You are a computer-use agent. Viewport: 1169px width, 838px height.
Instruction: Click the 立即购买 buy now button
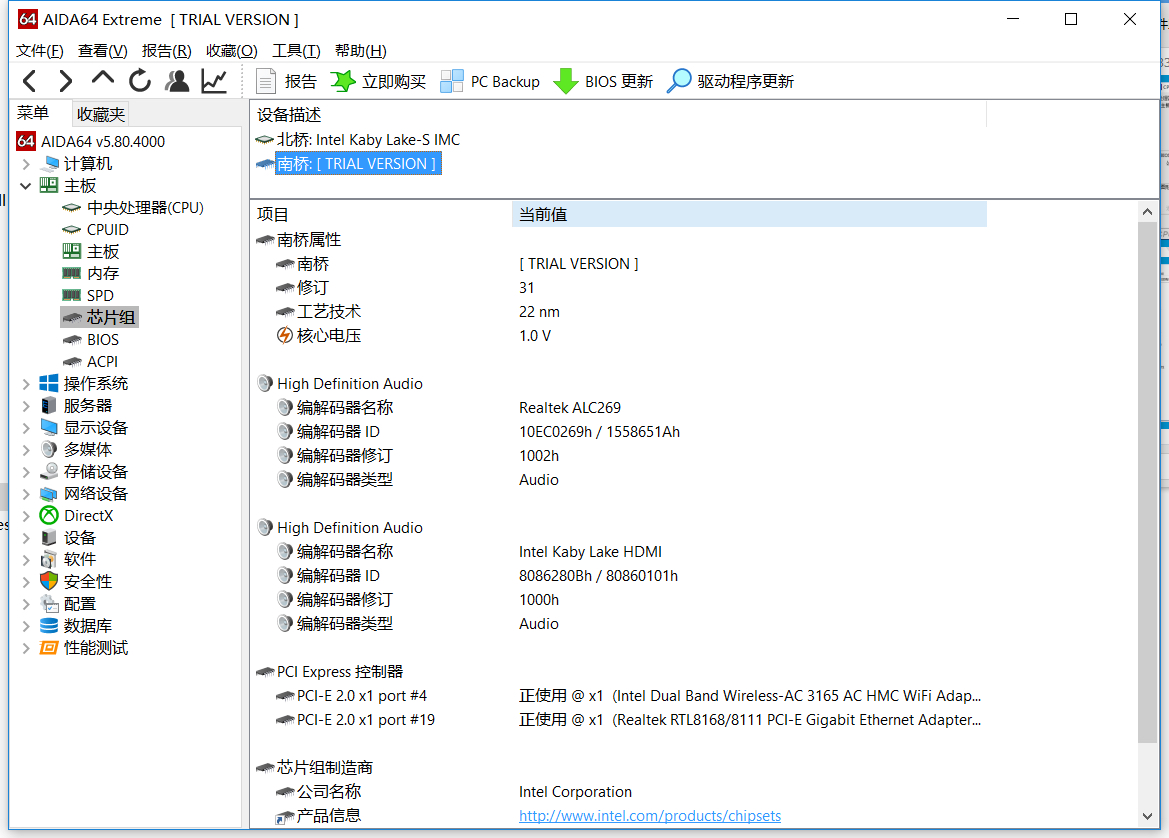click(x=378, y=81)
